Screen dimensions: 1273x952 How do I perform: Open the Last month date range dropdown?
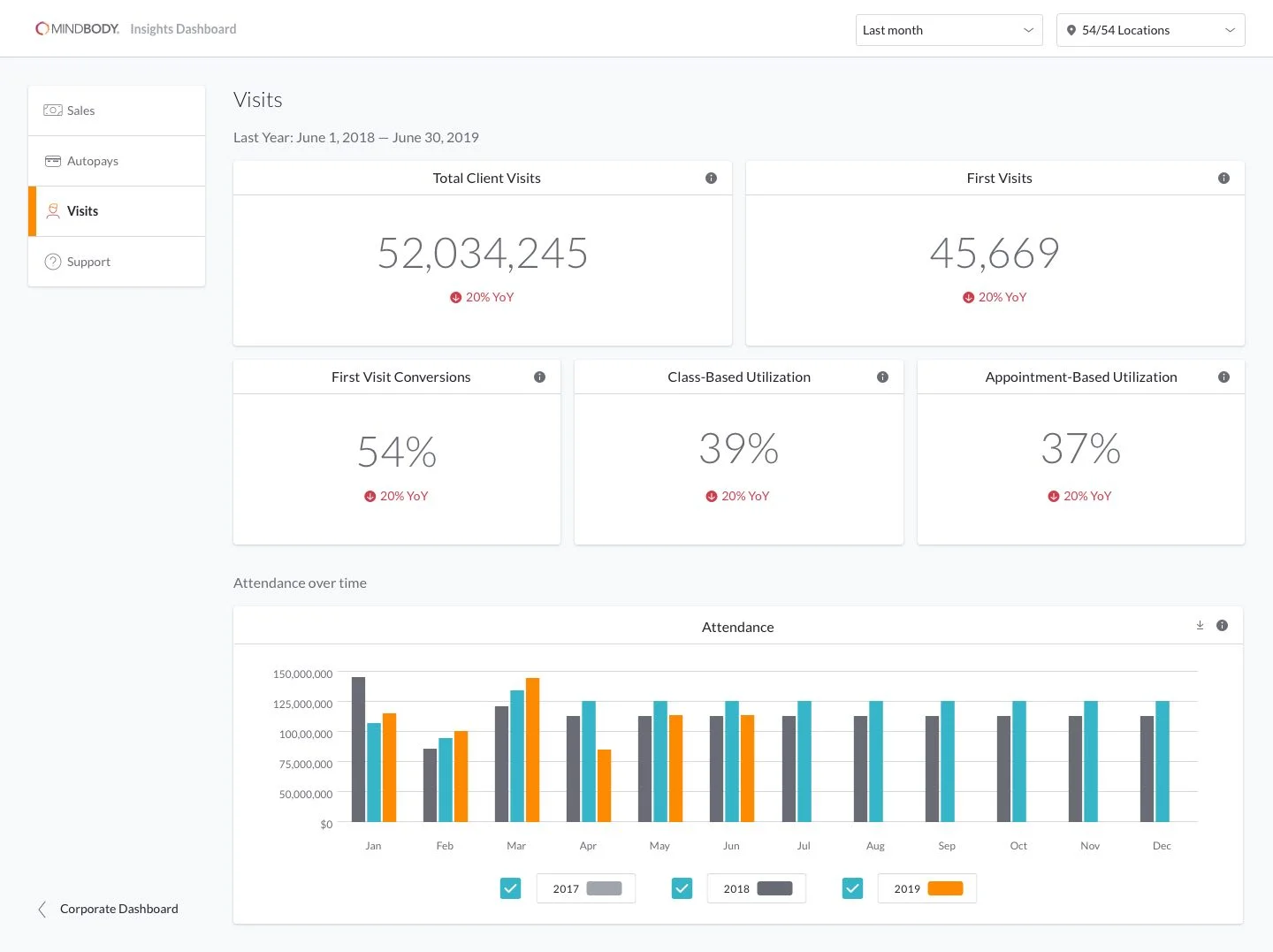(x=949, y=30)
